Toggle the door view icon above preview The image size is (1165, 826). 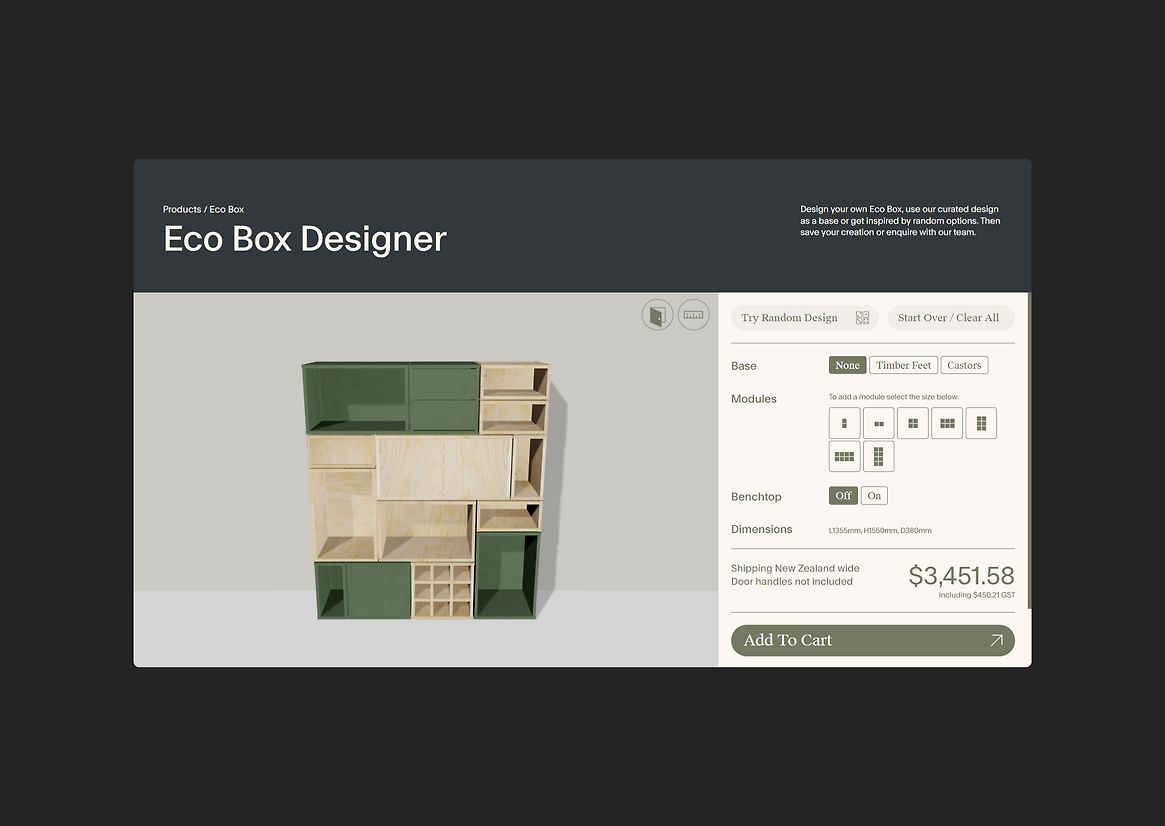(x=657, y=315)
